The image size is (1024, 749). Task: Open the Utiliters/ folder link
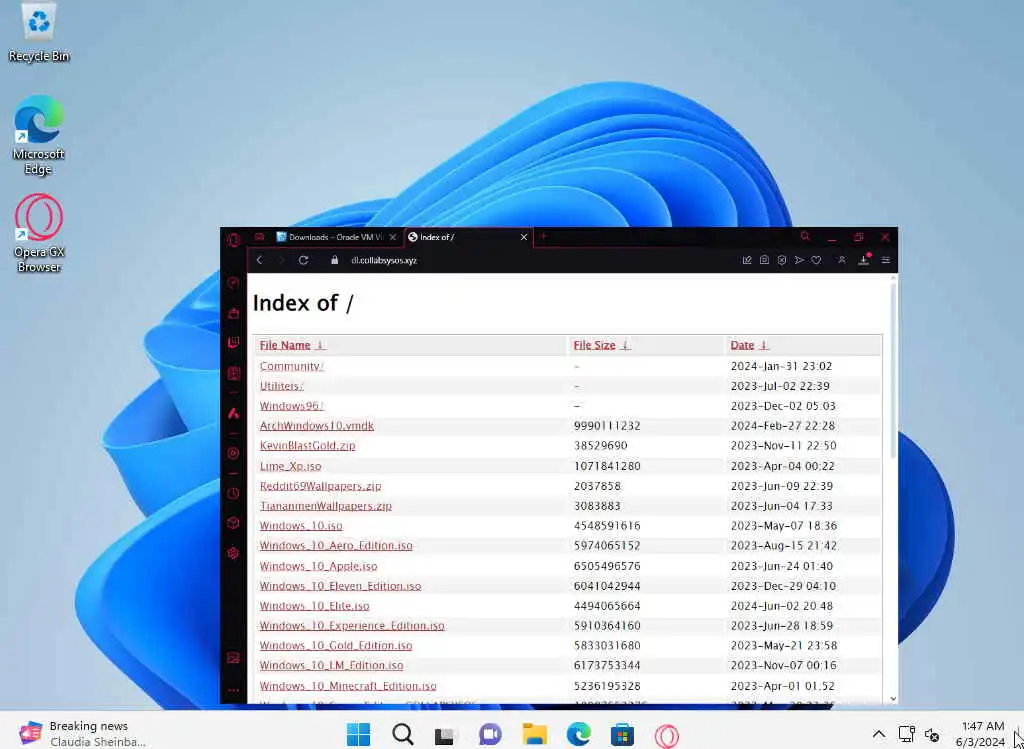coord(281,386)
